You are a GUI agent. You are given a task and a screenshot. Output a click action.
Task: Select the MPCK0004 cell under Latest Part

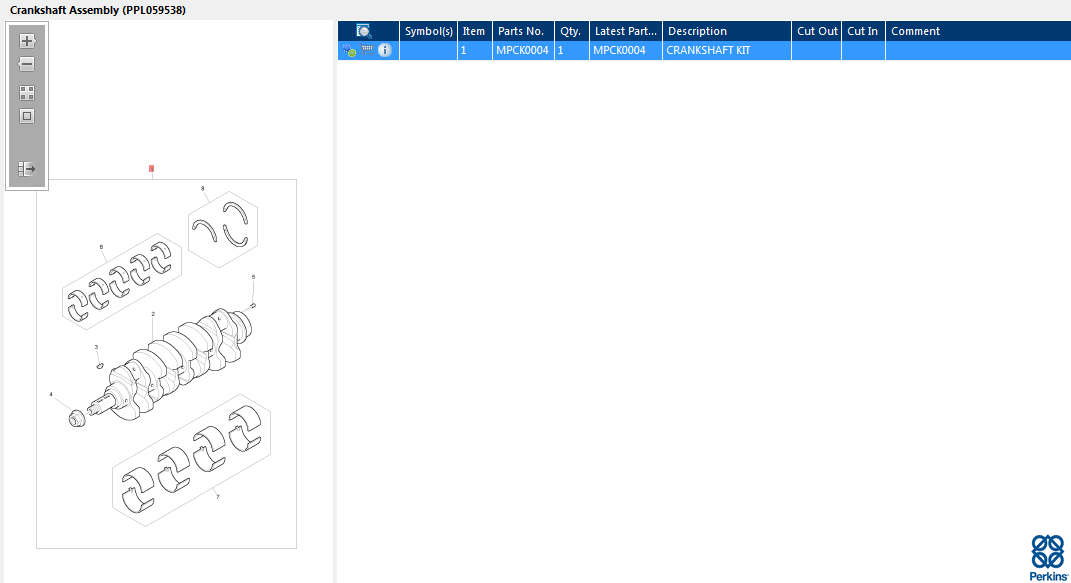626,51
